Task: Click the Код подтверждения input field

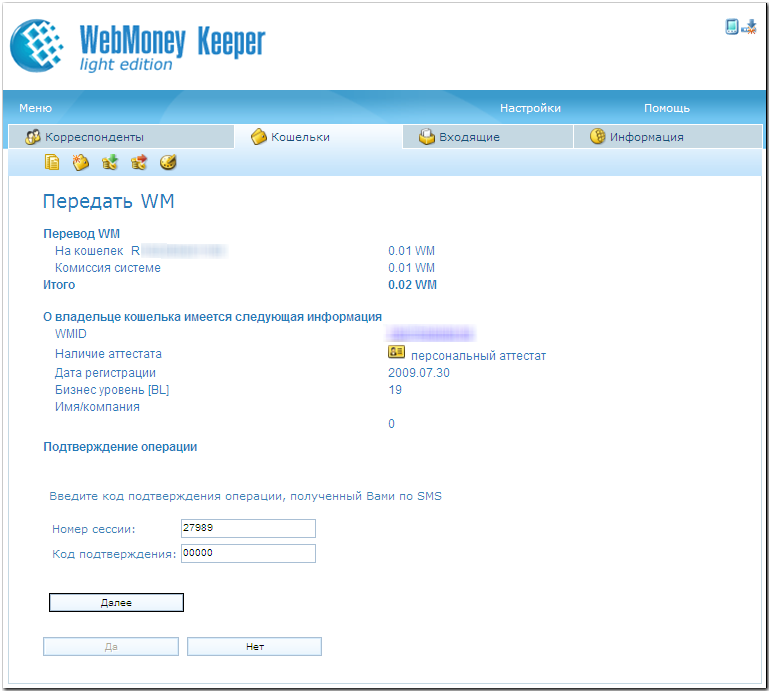Action: (x=248, y=554)
